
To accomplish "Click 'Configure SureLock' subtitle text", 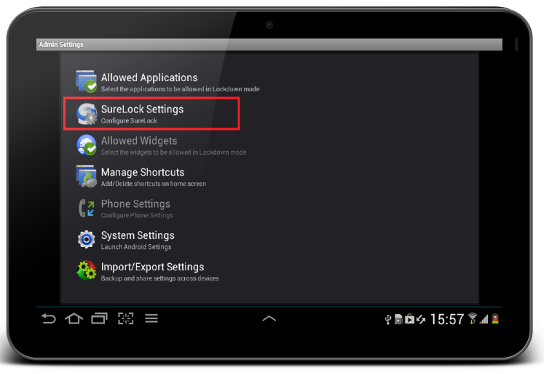I will [129, 121].
